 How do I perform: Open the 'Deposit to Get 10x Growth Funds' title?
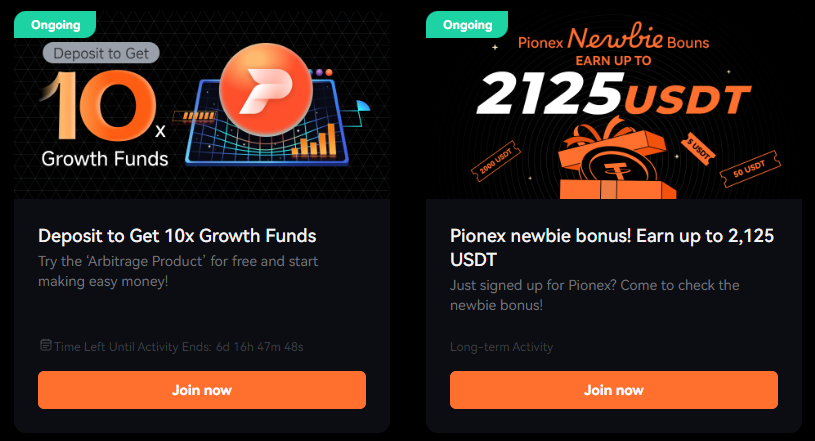click(x=177, y=236)
